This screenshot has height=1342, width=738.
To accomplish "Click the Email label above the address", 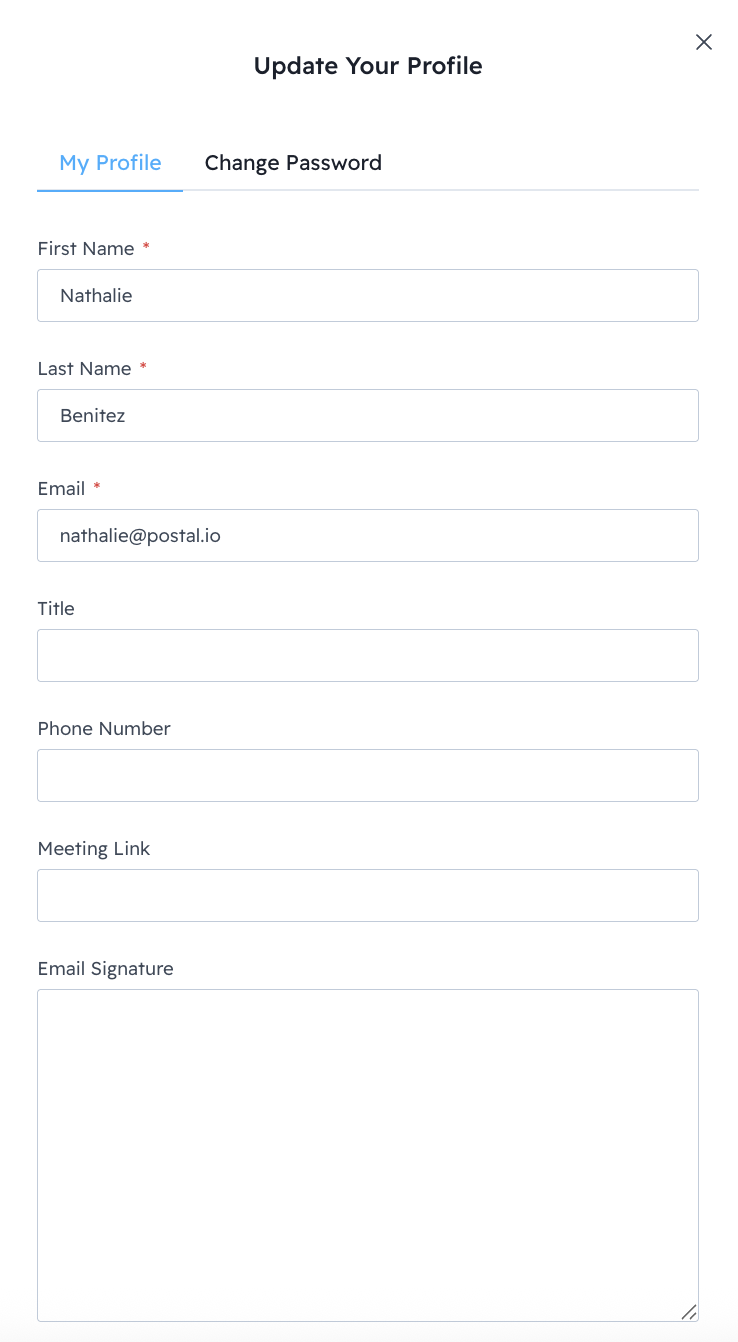I will click(61, 489).
